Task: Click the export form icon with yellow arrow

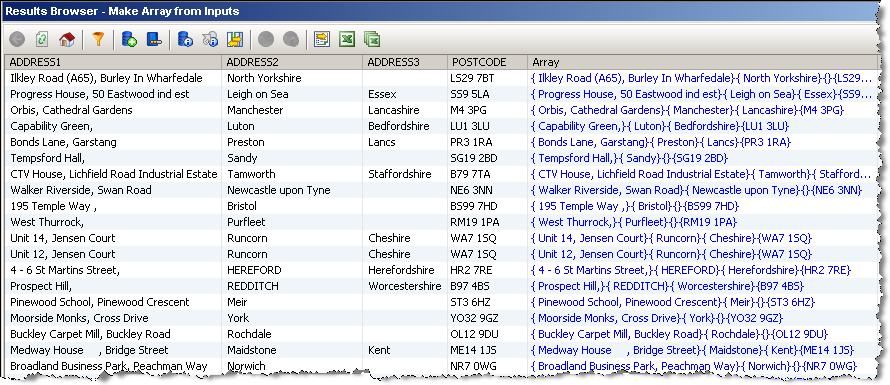Action: point(322,39)
